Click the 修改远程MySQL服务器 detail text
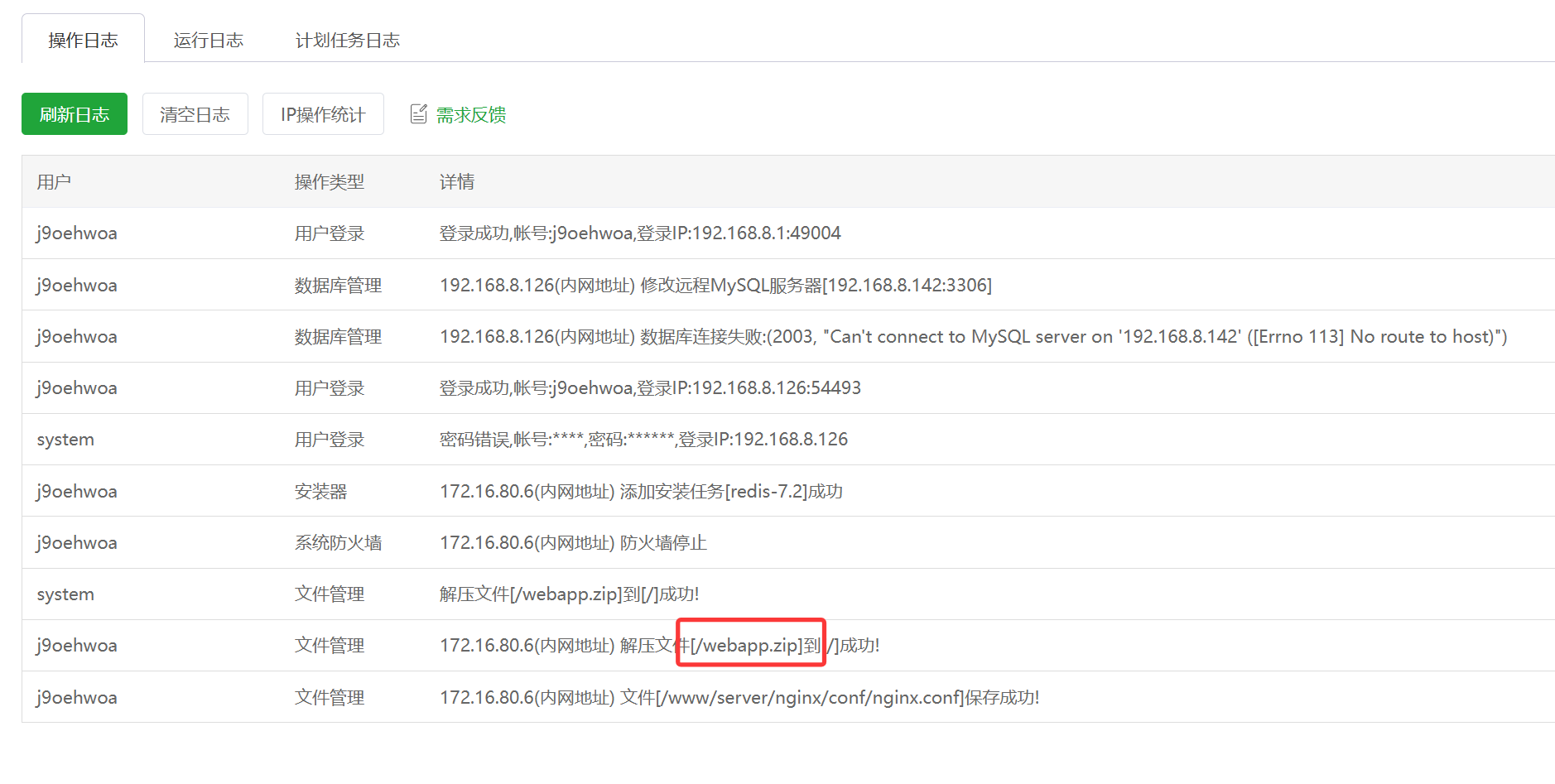The width and height of the screenshot is (1555, 784). [x=715, y=286]
